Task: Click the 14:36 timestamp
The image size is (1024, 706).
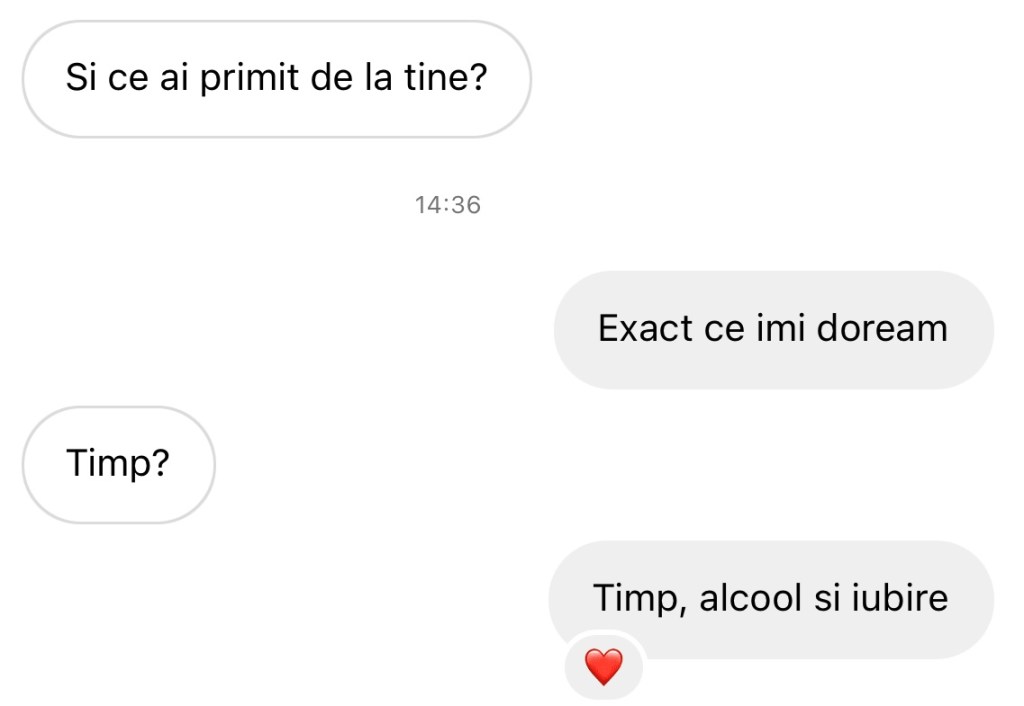Action: (x=448, y=205)
